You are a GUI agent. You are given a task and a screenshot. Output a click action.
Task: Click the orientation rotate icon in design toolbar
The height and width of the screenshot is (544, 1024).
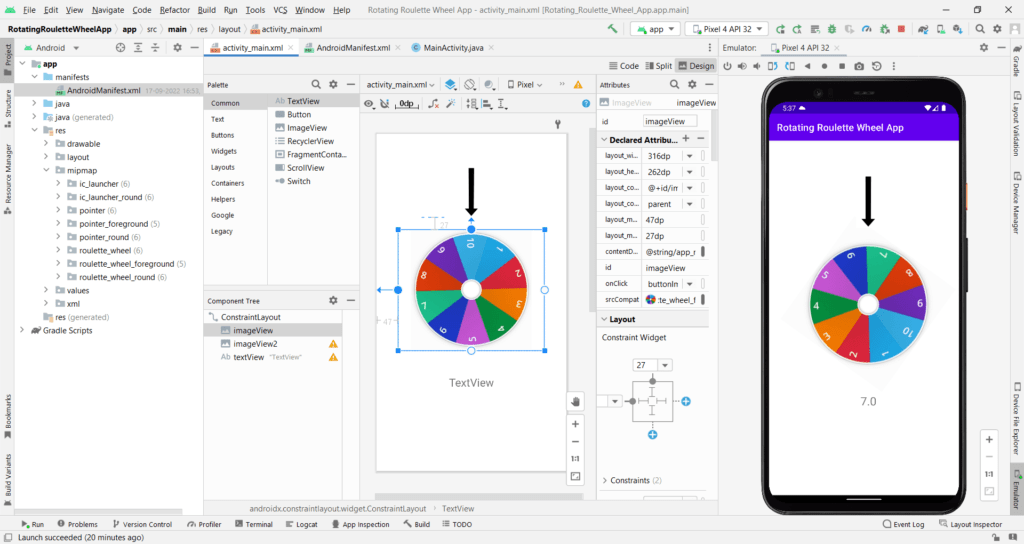click(470, 84)
